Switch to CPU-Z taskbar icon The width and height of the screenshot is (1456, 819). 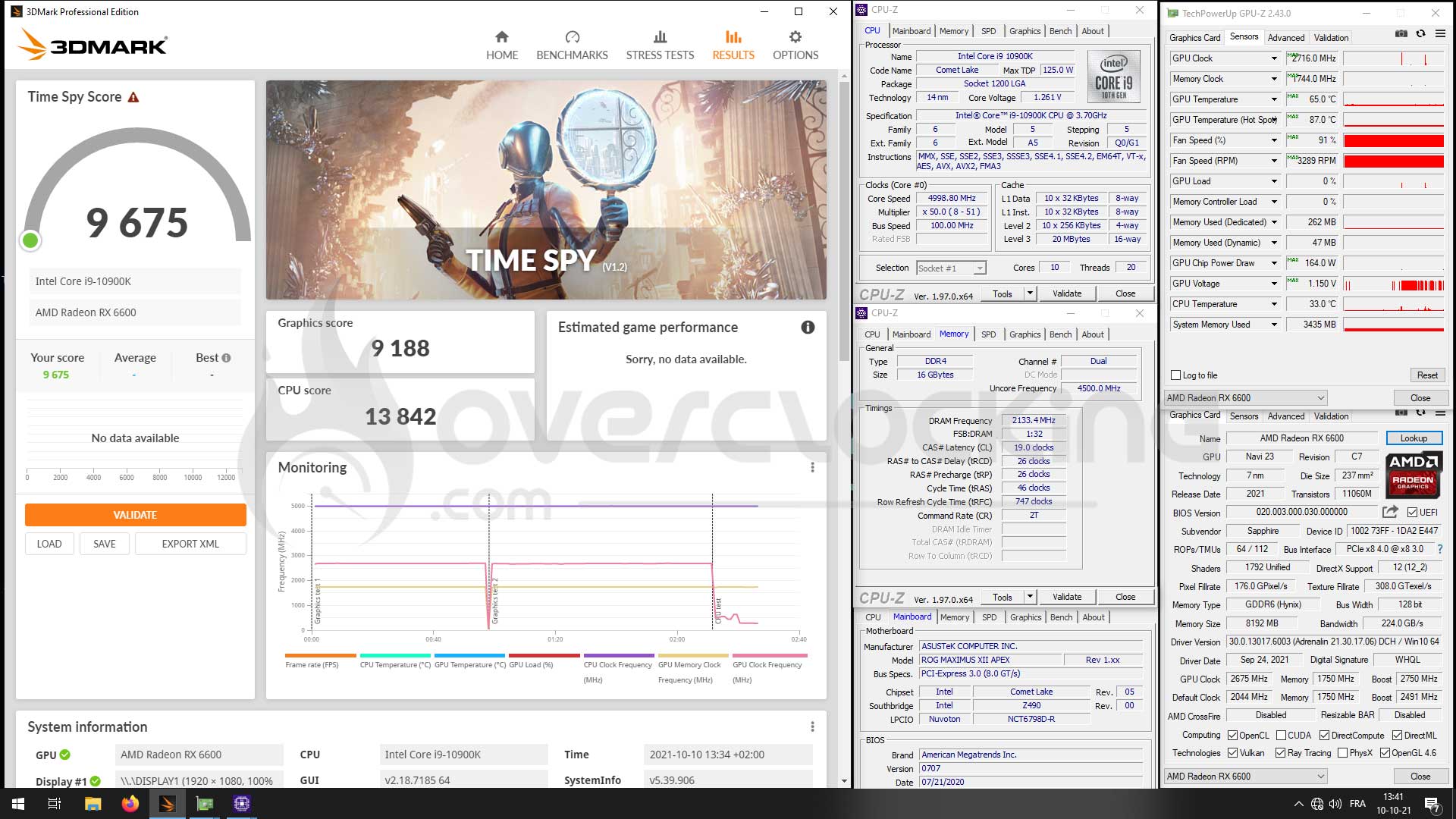coord(242,804)
